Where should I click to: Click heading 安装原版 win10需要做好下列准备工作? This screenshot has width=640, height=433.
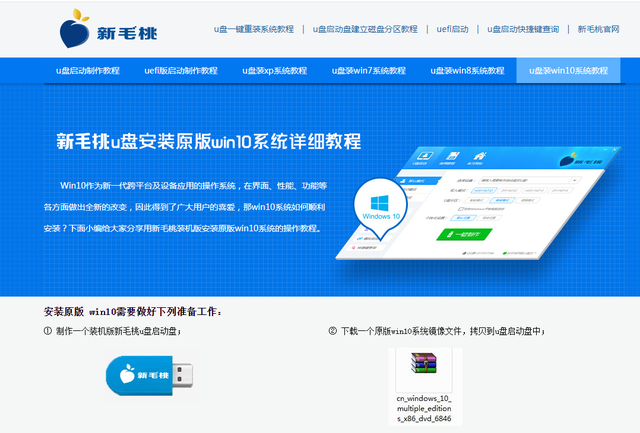(133, 312)
